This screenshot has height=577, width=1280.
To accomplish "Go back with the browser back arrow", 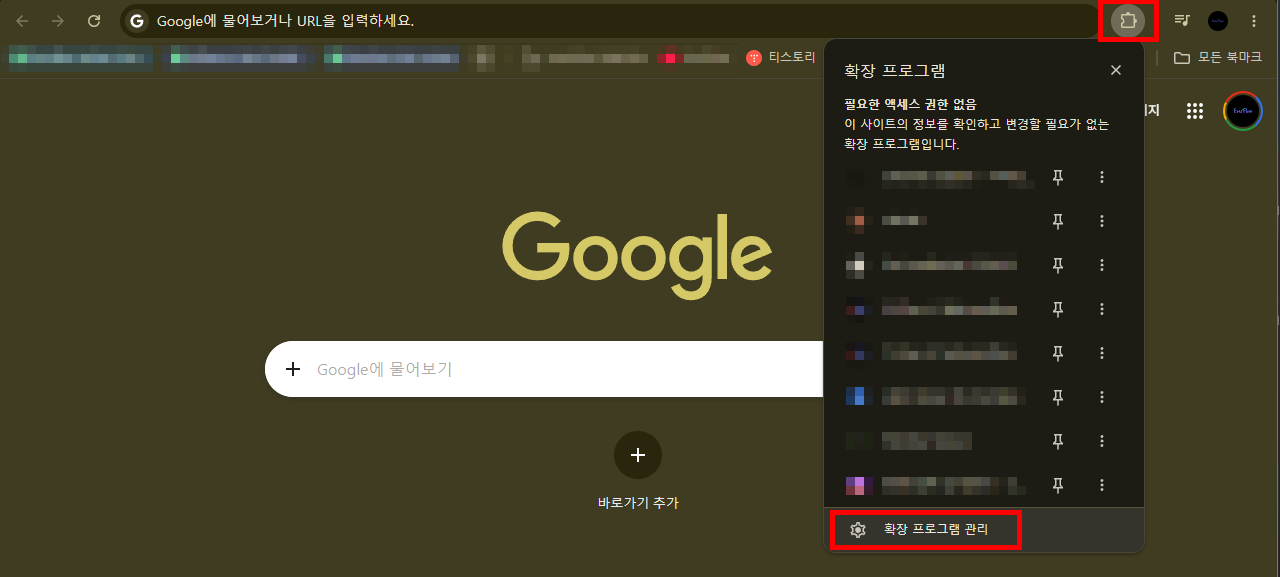I will pos(22,21).
